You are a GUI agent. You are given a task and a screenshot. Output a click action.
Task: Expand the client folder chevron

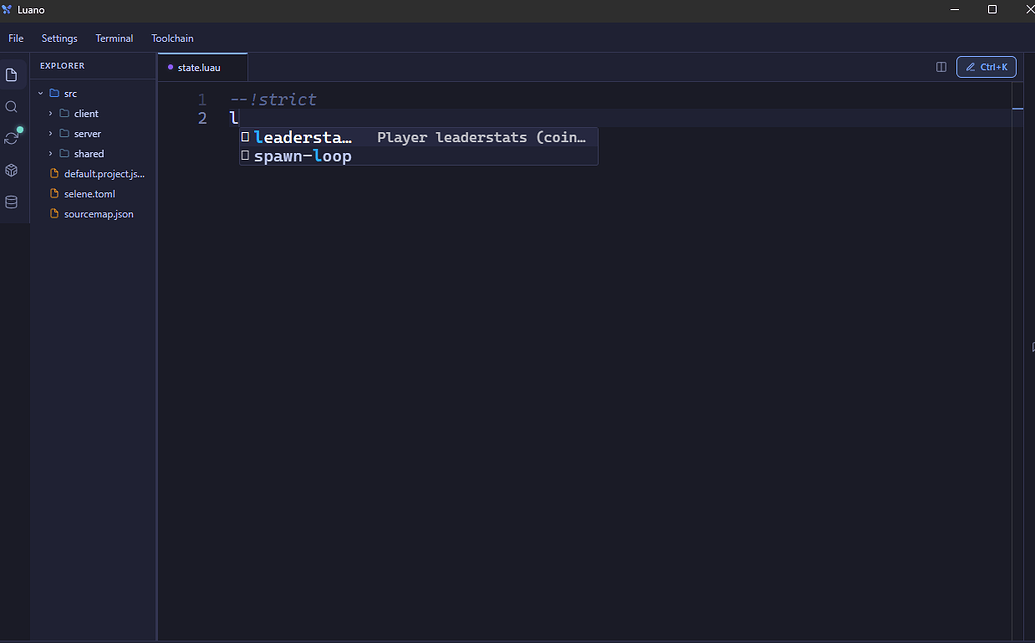[x=51, y=114]
